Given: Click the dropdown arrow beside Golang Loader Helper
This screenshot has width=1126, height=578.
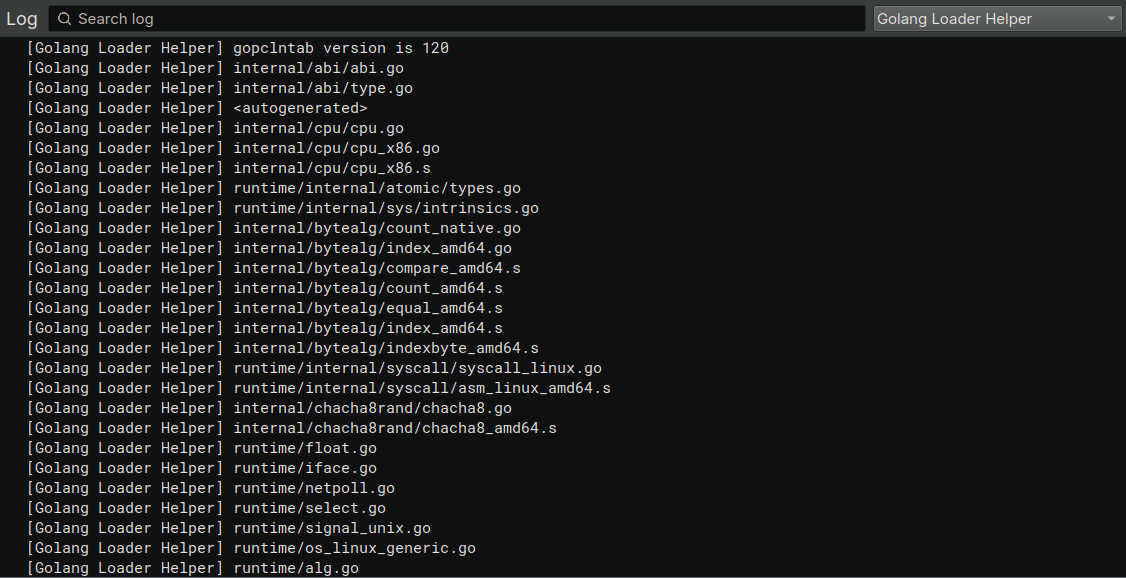Looking at the screenshot, I should coord(1112,19).
